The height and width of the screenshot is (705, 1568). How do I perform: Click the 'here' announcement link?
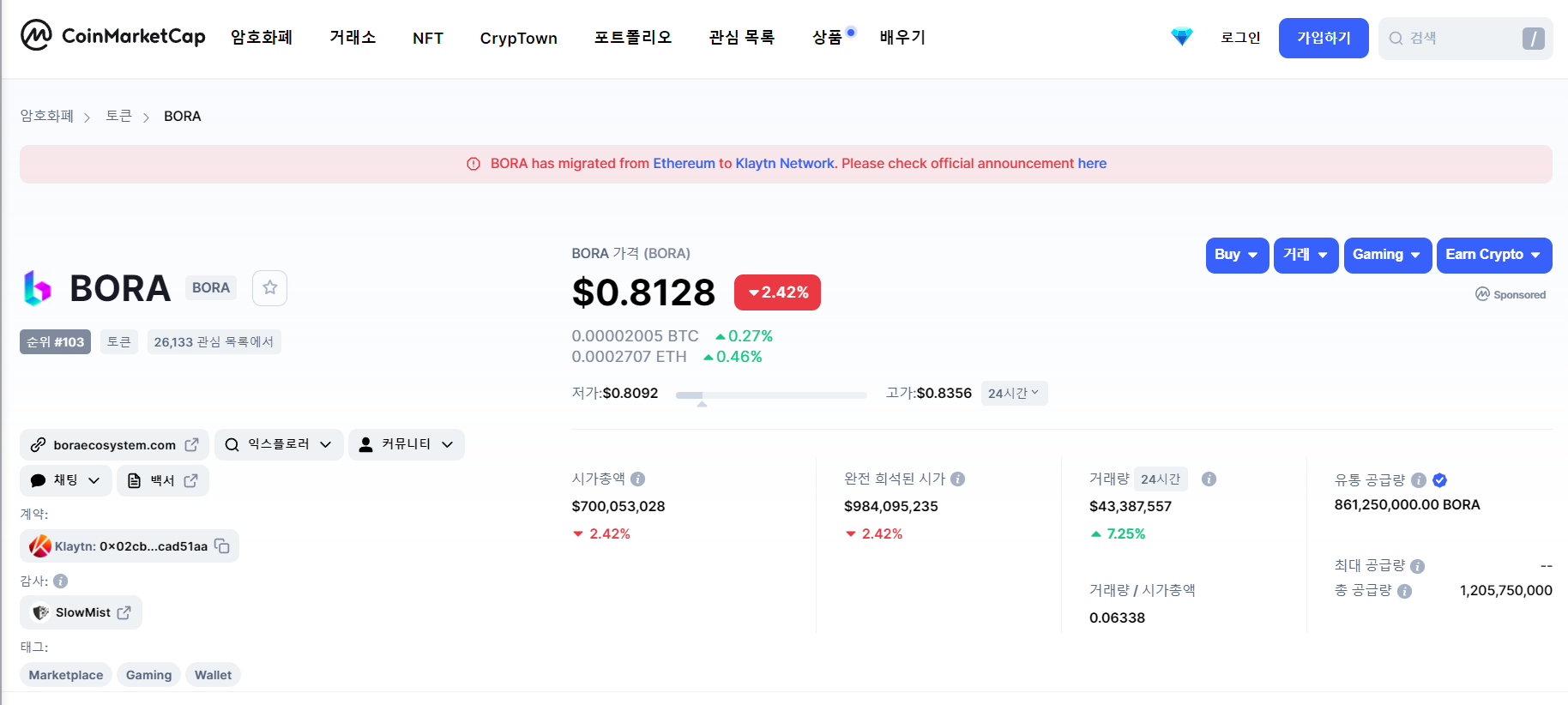[x=1092, y=164]
